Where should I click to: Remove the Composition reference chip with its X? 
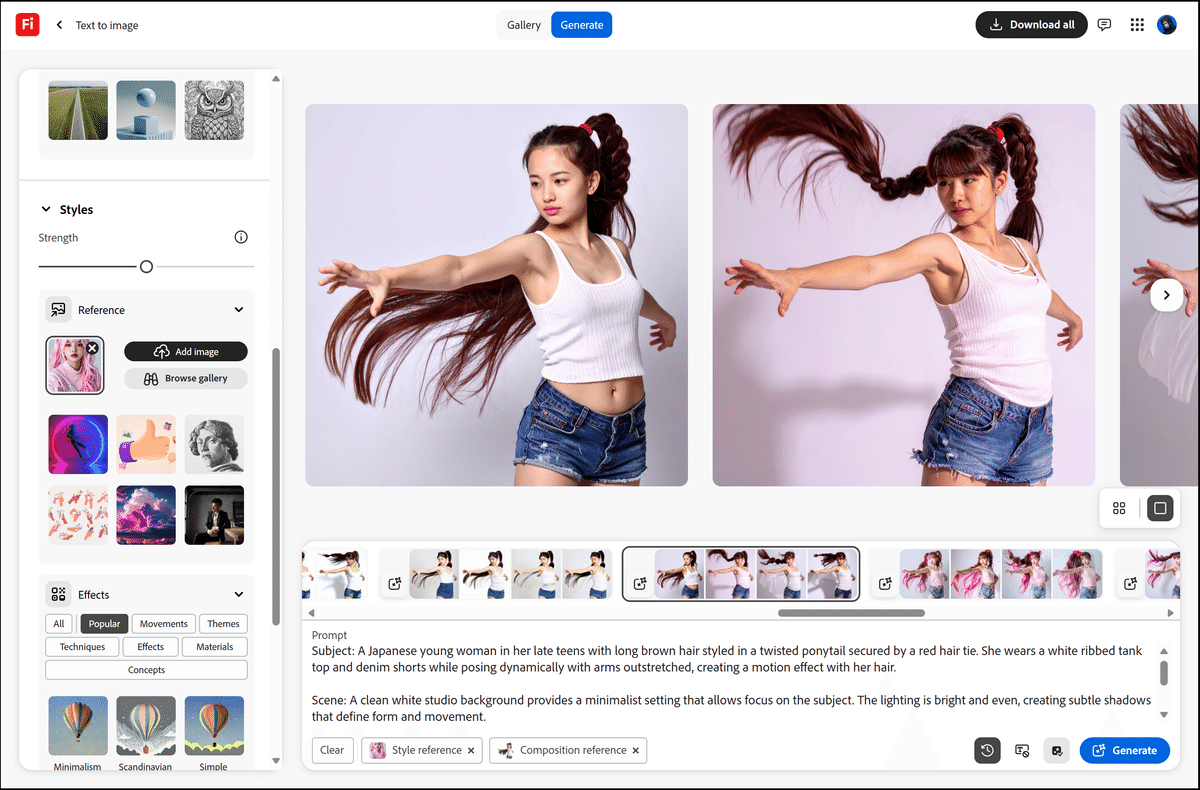[x=635, y=750]
